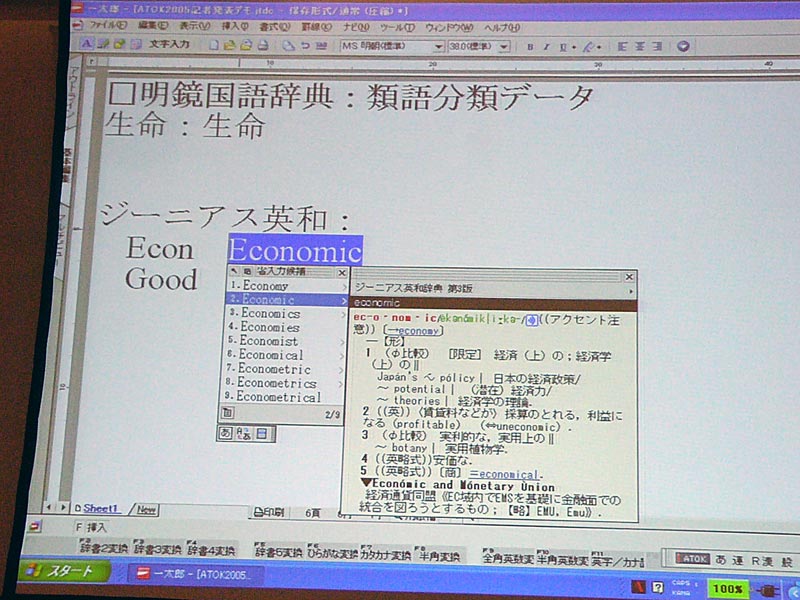This screenshot has height=600, width=800.
Task: Expand the Econometric candidate arrow
Action: click(342, 369)
